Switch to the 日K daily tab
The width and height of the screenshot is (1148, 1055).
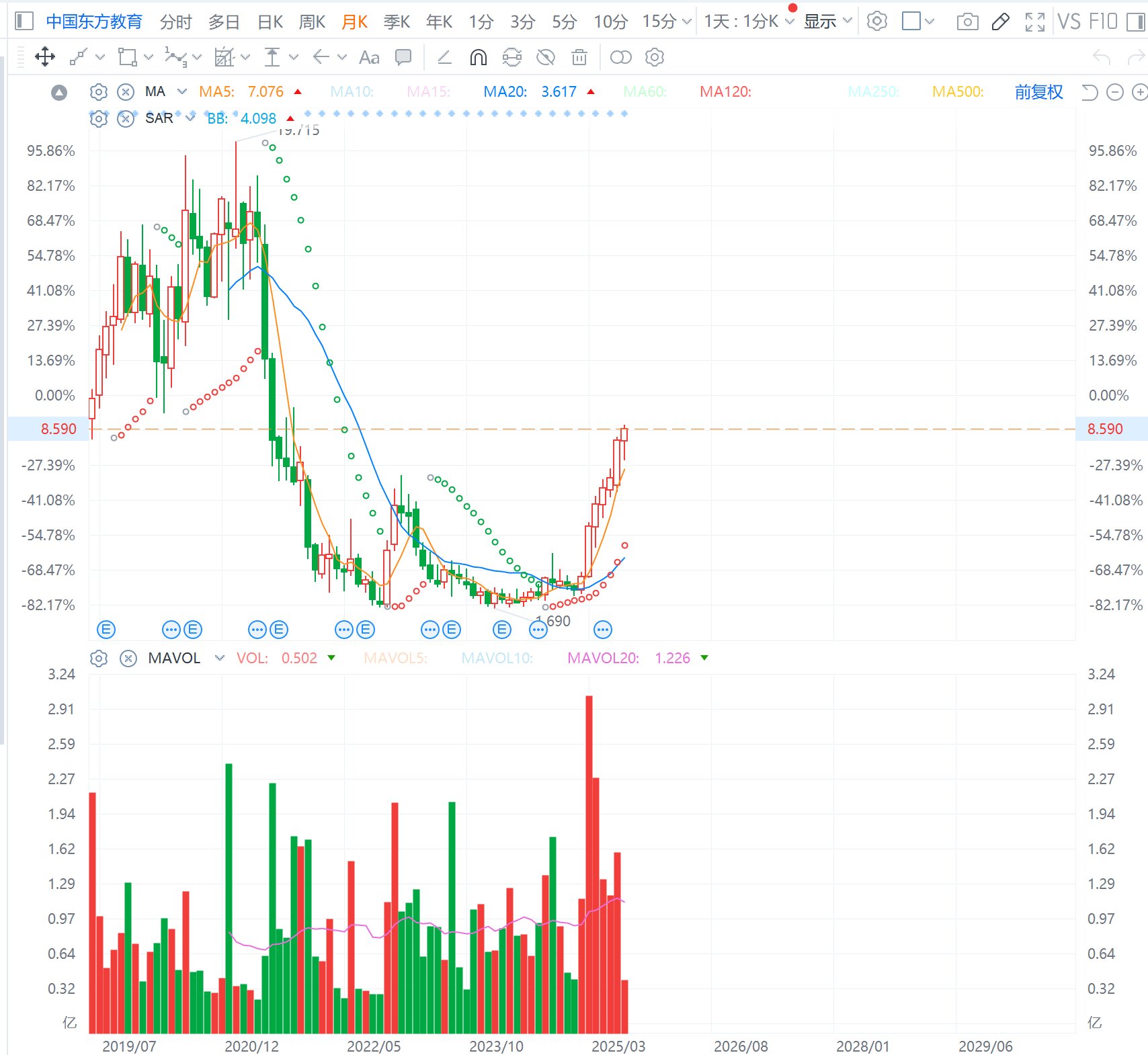coord(270,22)
